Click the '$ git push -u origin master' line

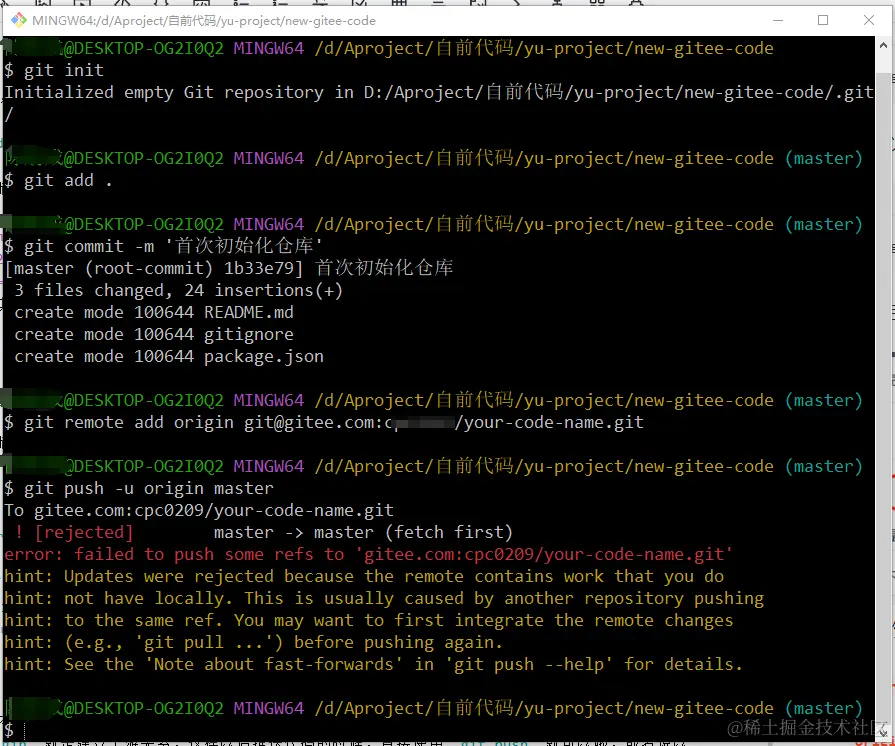point(139,489)
